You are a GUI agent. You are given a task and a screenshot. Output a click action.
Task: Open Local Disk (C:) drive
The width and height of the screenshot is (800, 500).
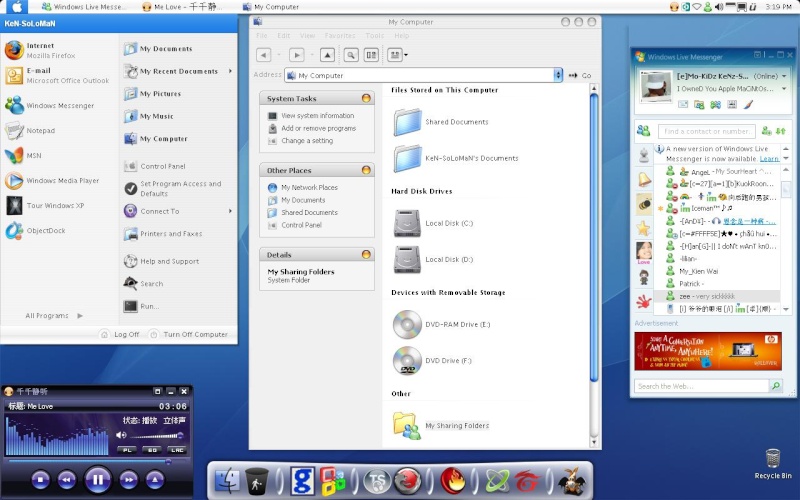point(433,223)
